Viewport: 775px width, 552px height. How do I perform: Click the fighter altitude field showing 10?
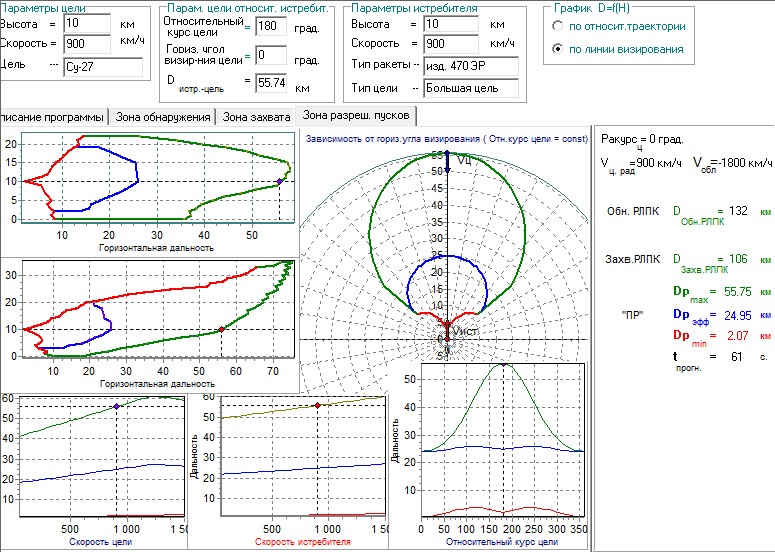click(x=451, y=24)
